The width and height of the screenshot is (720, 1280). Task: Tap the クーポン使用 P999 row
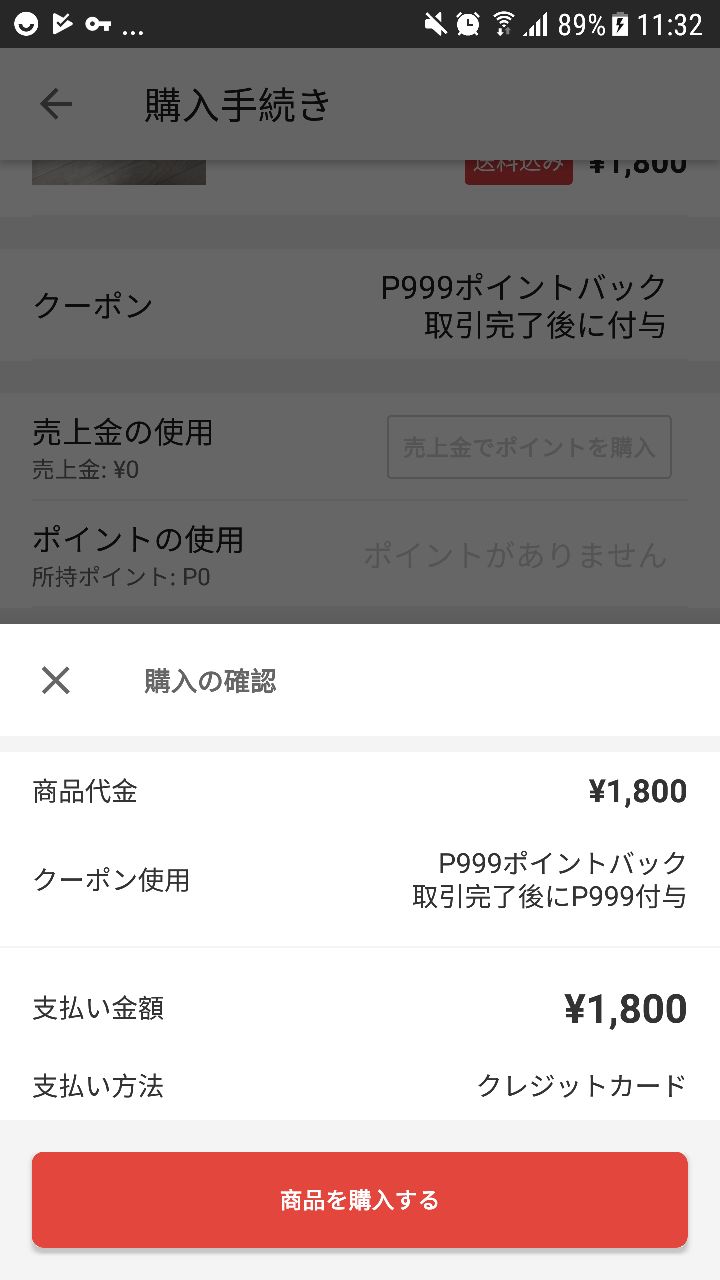pyautogui.click(x=360, y=879)
